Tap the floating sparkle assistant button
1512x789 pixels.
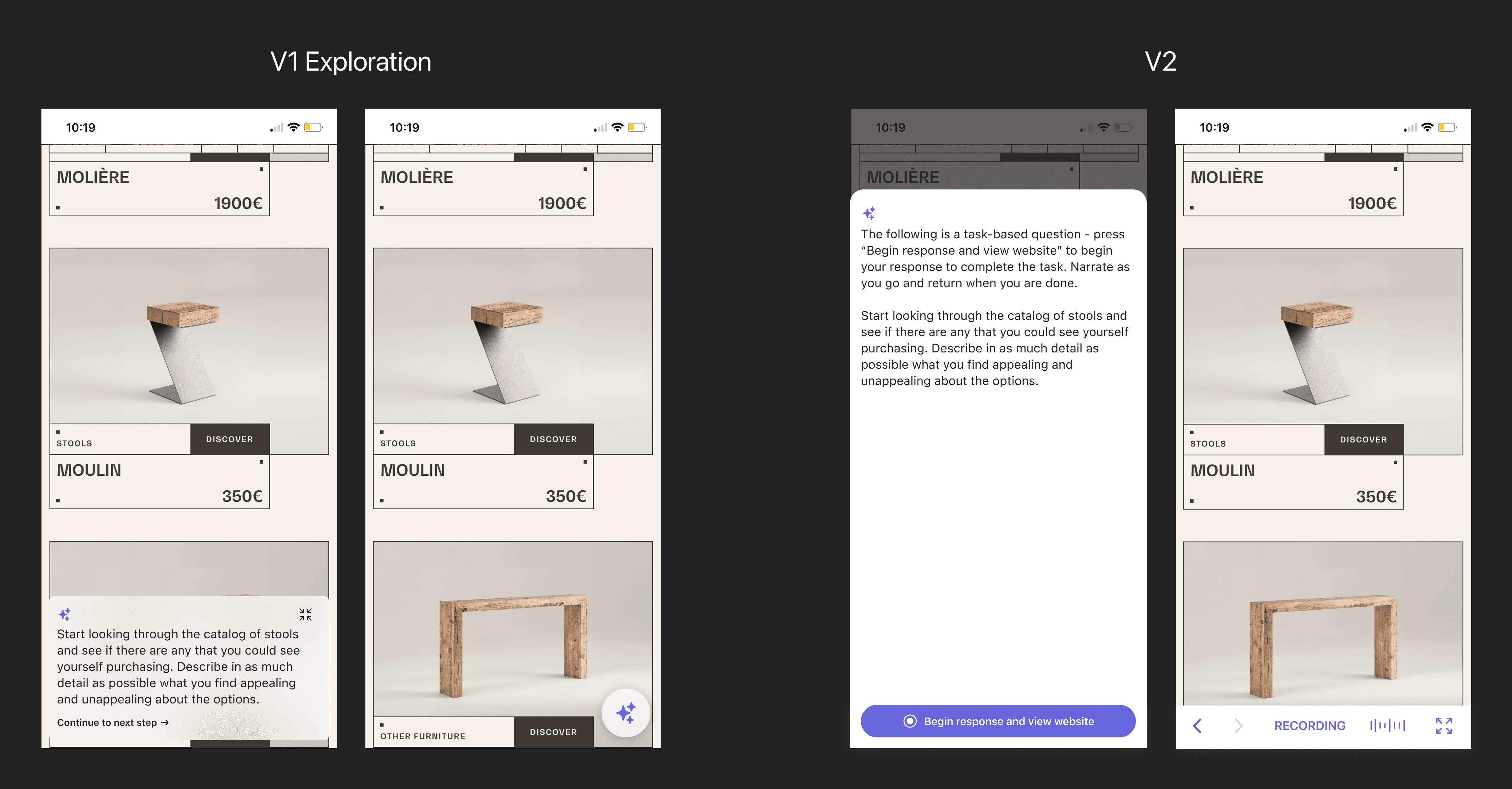point(626,713)
